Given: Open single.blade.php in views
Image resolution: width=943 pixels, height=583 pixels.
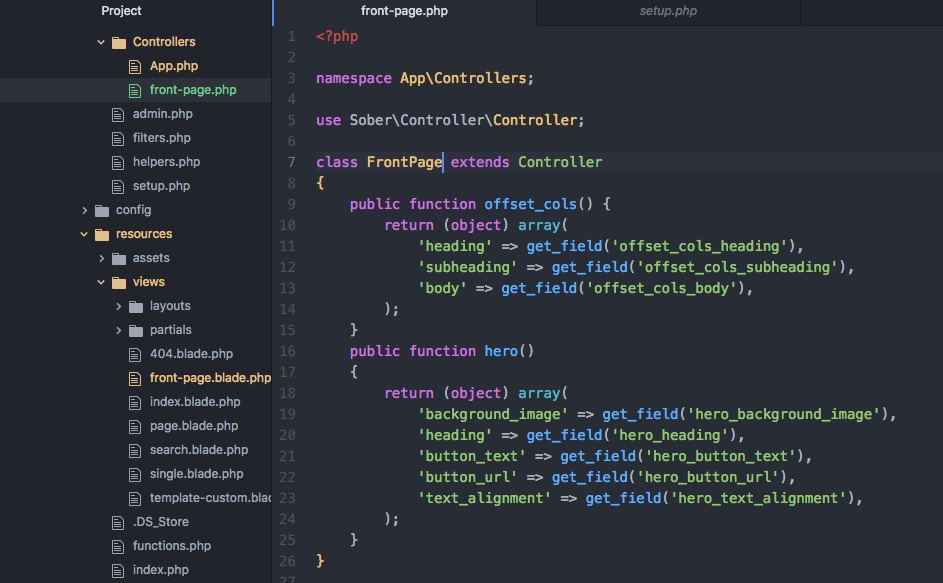Looking at the screenshot, I should pyautogui.click(x=197, y=474).
